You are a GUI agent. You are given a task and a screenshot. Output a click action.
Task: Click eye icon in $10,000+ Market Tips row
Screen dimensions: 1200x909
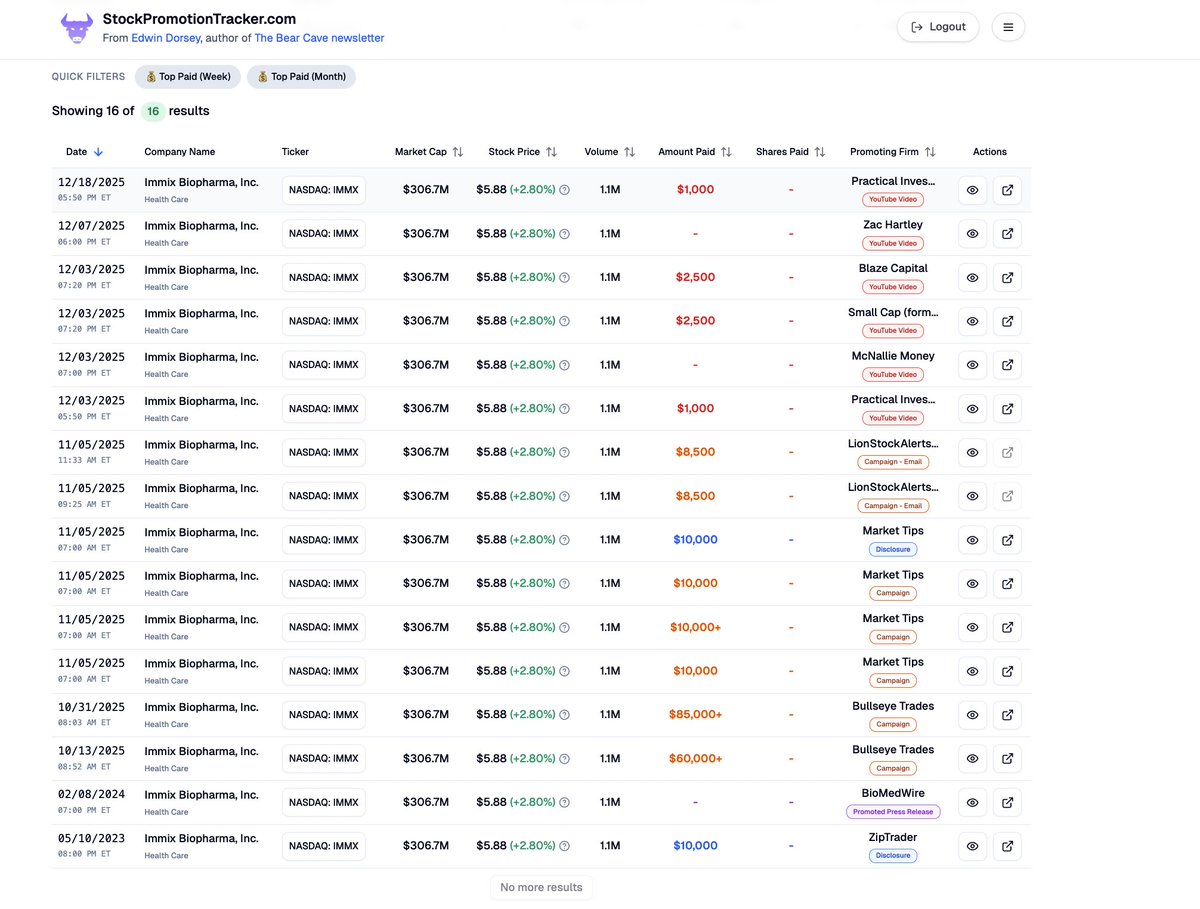click(x=972, y=627)
